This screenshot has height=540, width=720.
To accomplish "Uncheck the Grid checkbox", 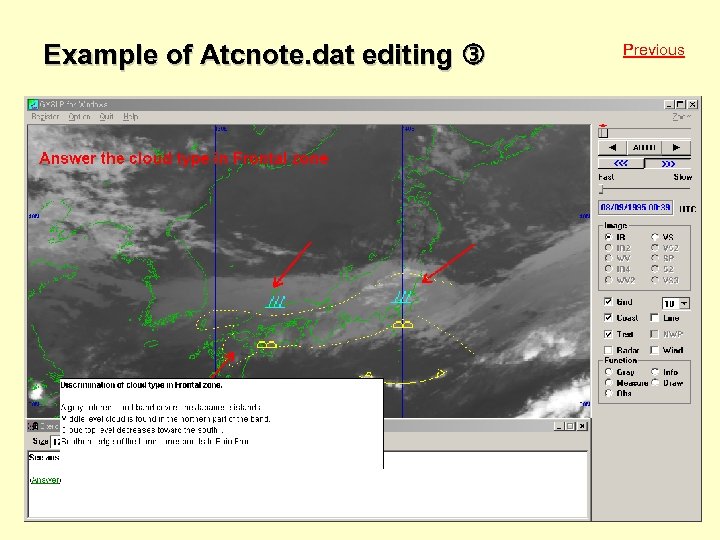I will click(x=608, y=302).
